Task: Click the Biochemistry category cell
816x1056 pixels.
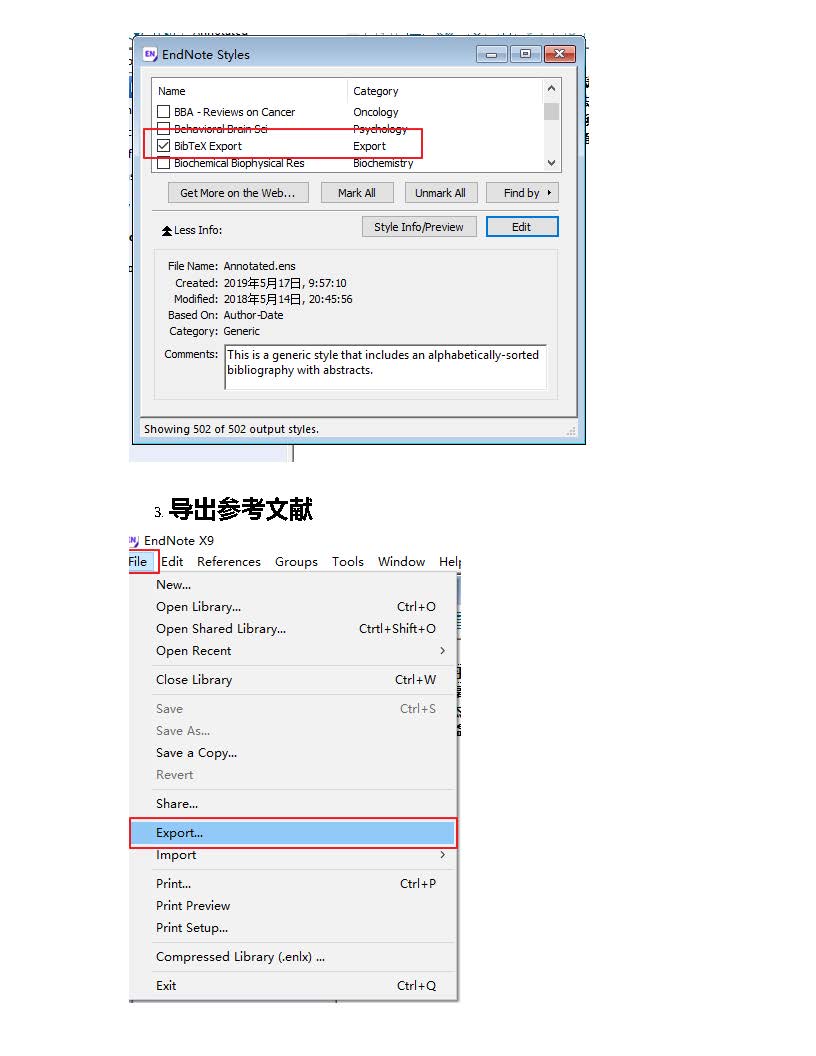Action: pos(383,164)
